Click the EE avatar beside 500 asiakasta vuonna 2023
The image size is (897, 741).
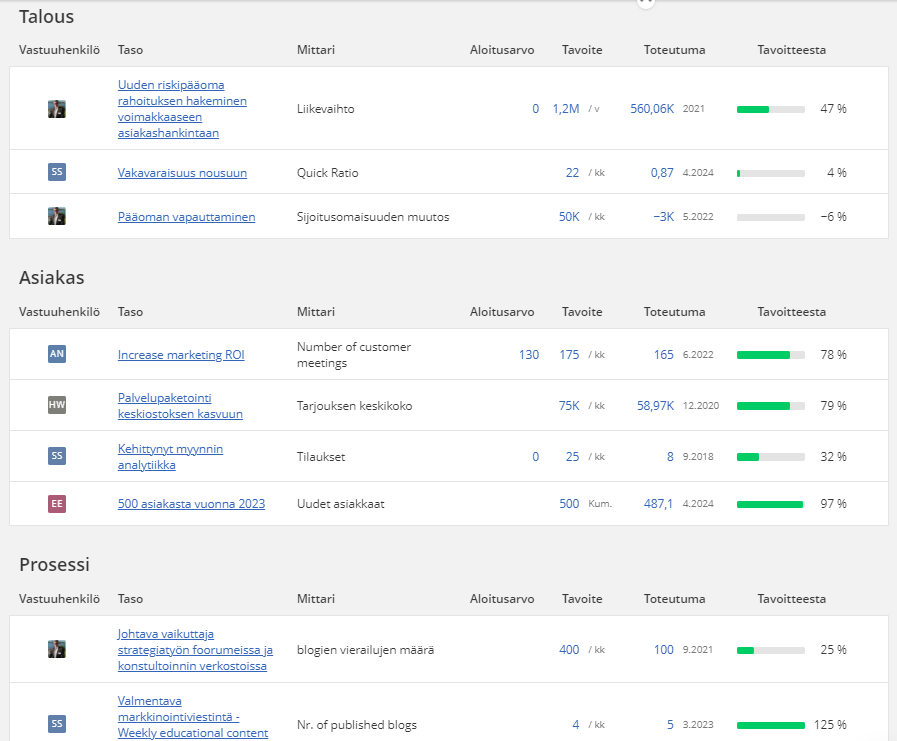57,504
